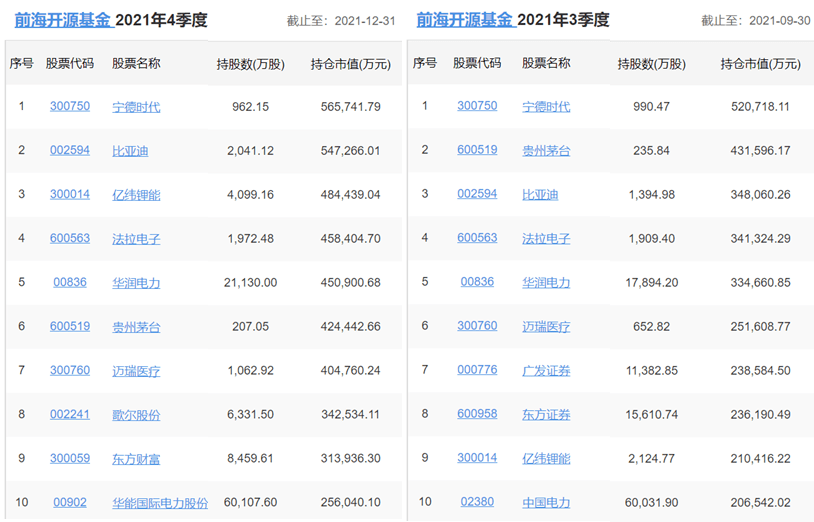Image resolution: width=814 pixels, height=522 pixels.
Task: Select 持股数(万股) column header in 3季度 table
Action: [x=652, y=64]
